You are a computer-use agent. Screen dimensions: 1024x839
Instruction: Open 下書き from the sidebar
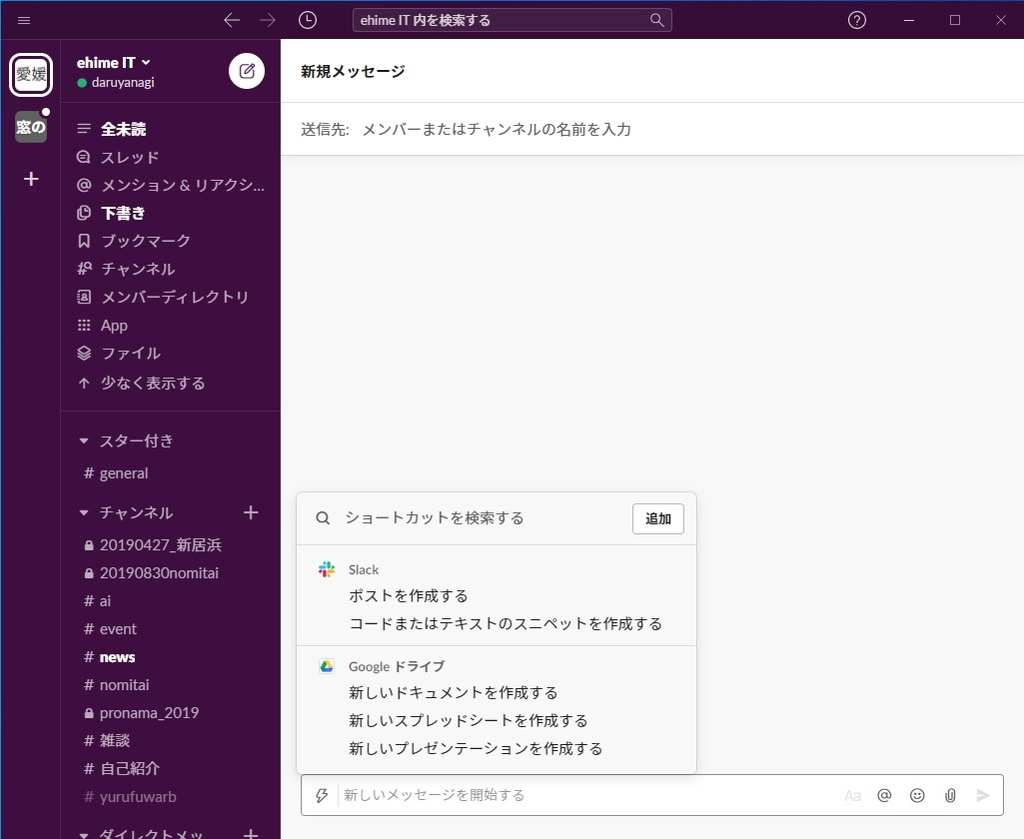(x=121, y=212)
